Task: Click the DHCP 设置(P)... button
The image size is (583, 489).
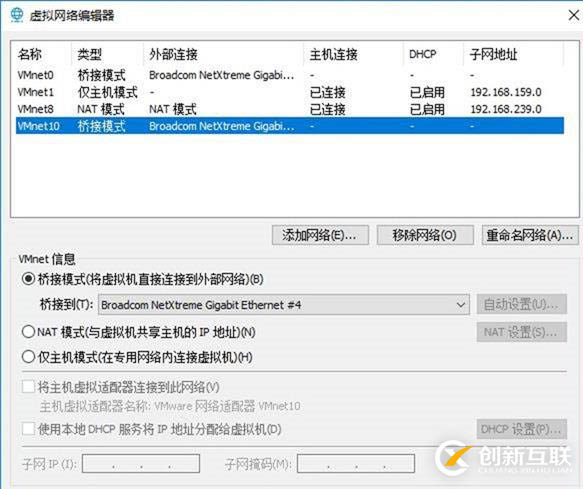Action: 522,429
